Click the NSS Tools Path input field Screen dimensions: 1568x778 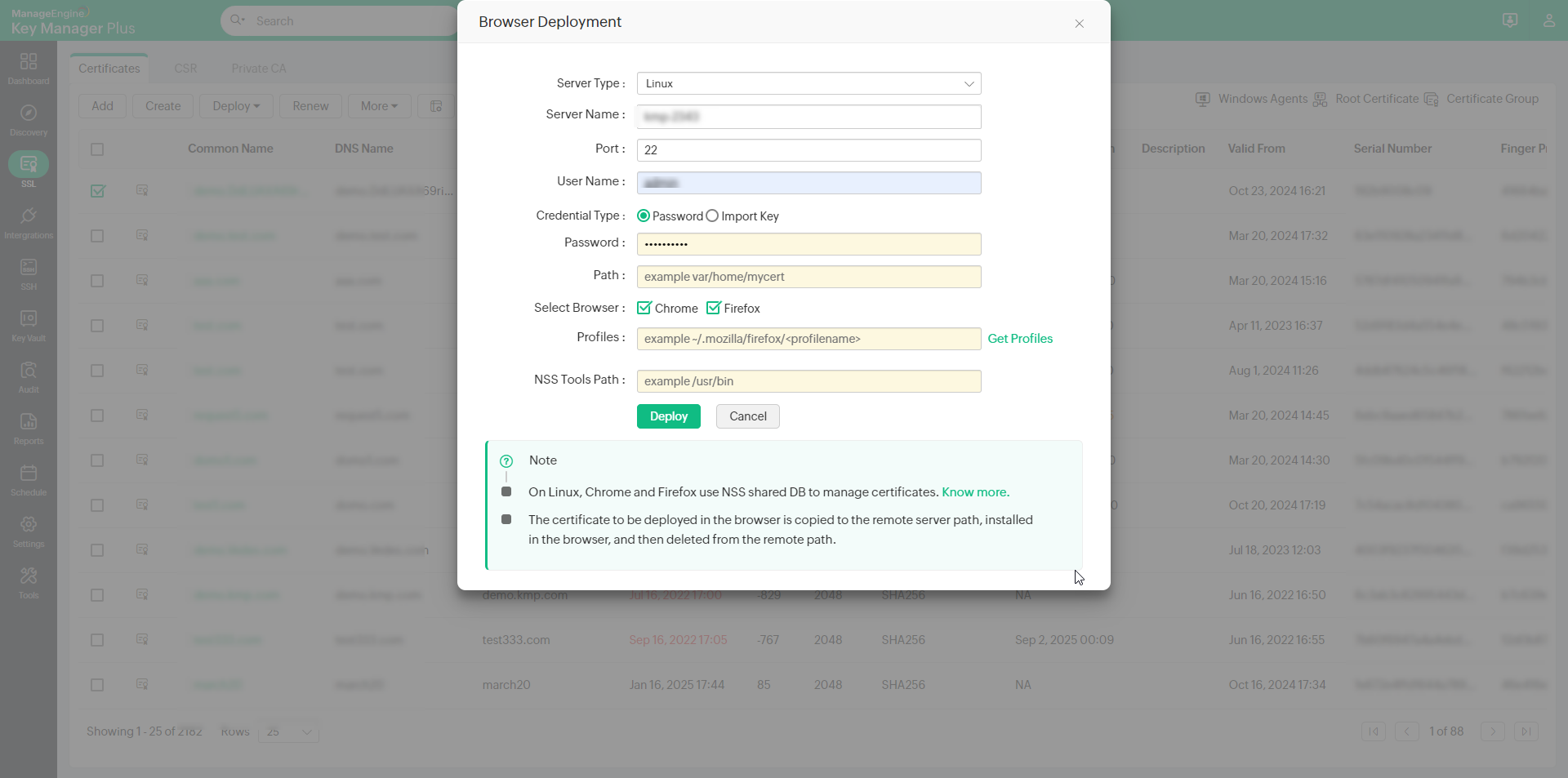click(x=808, y=381)
